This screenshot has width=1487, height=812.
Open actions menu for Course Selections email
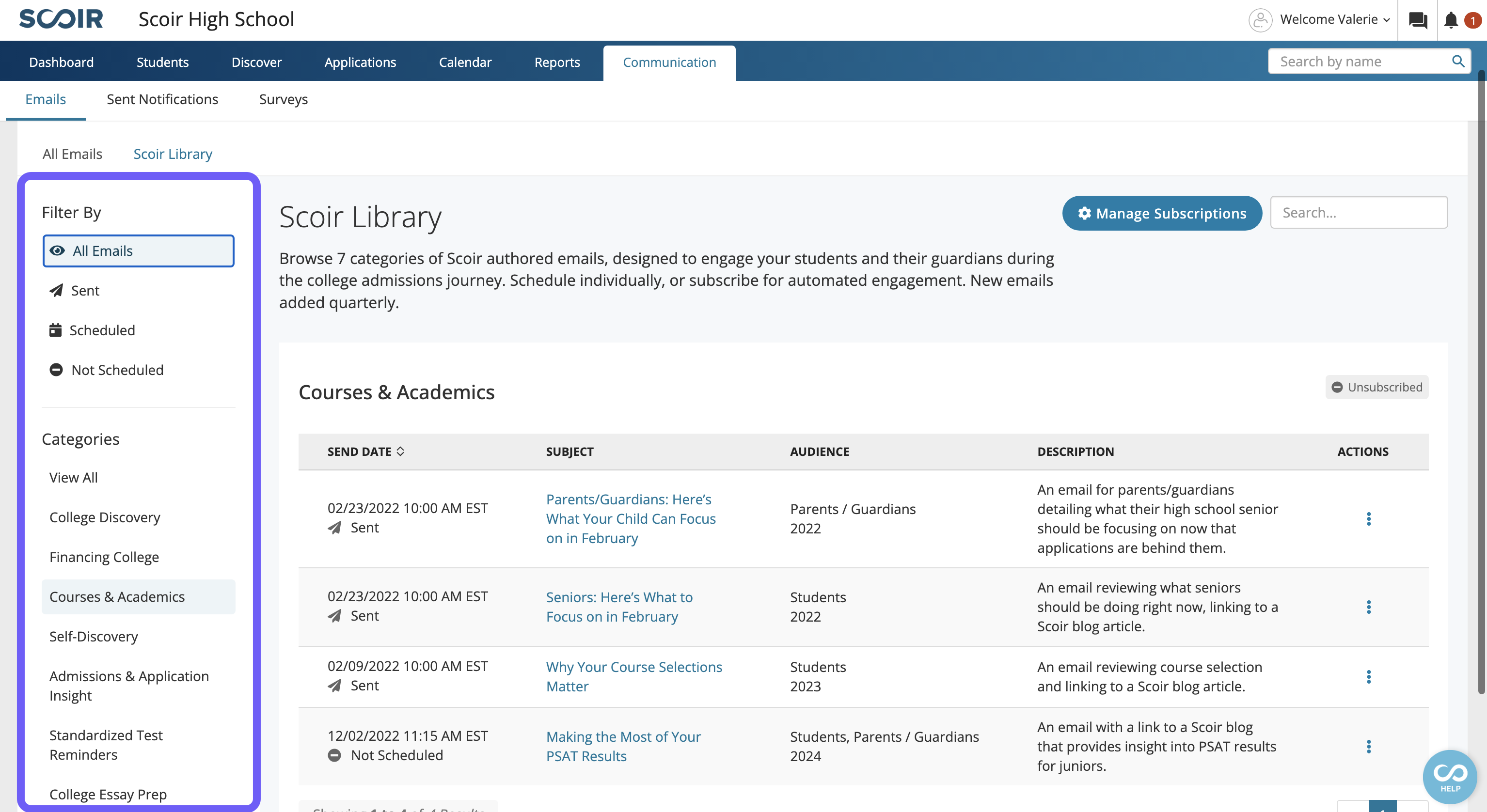pyautogui.click(x=1368, y=676)
